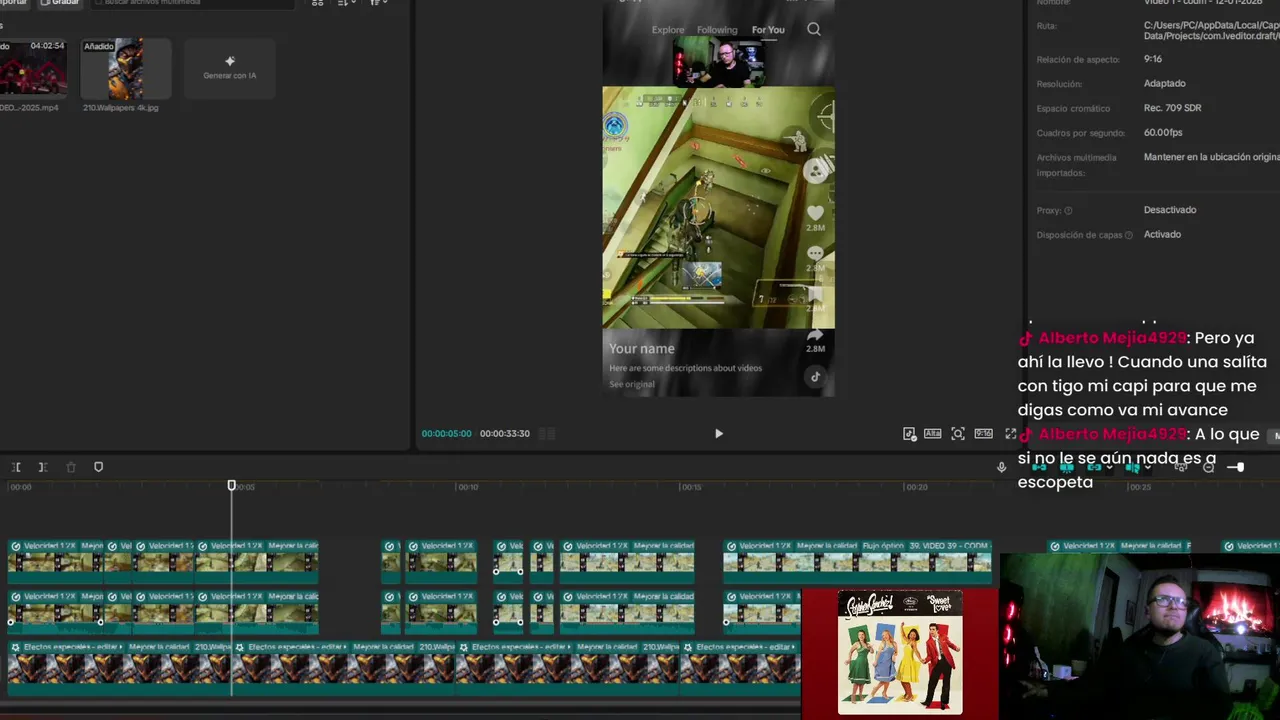Click the Añadido badge on wallpaper thumbnail
This screenshot has width=1280, height=720.
(x=99, y=47)
